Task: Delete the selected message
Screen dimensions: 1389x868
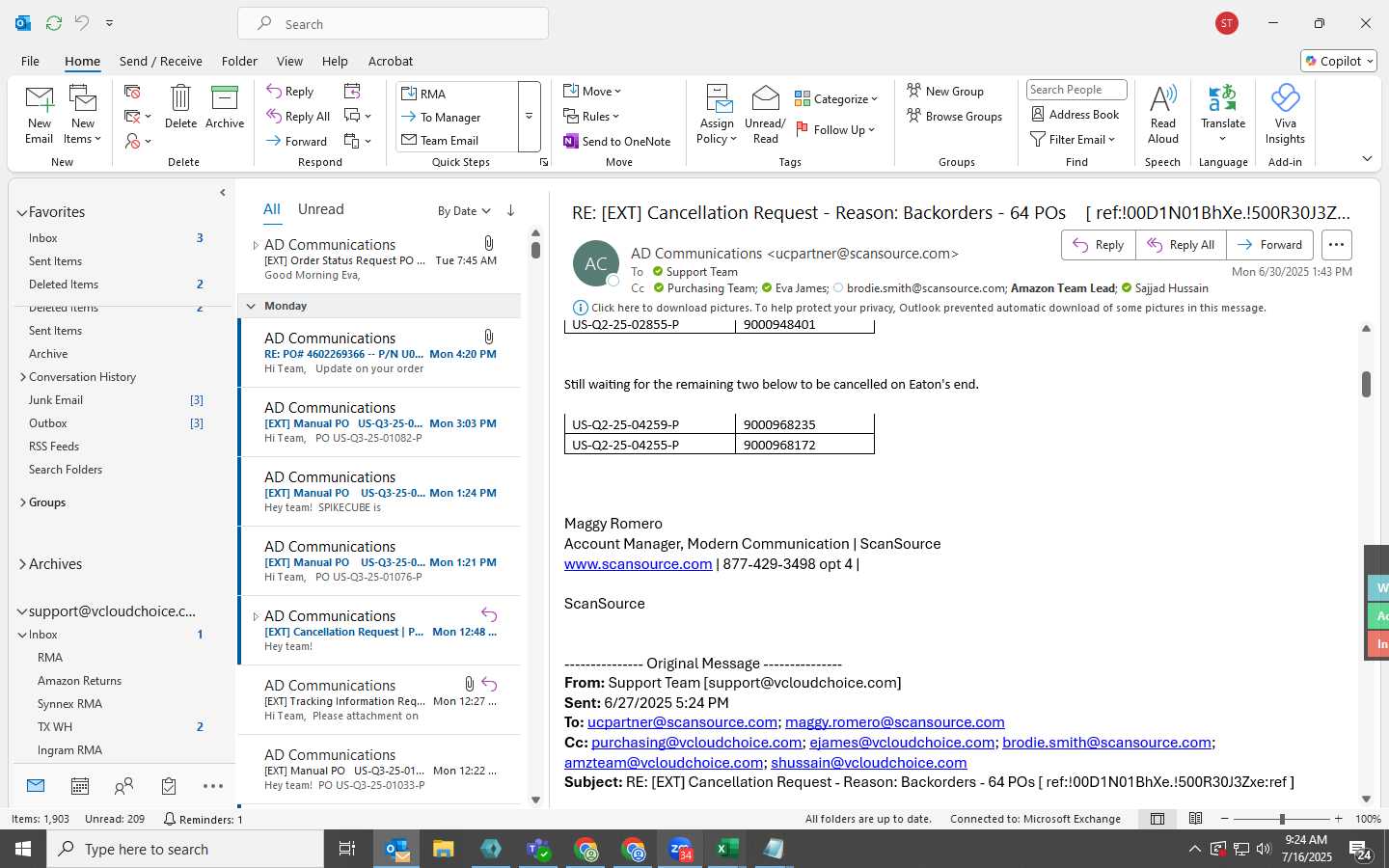Action: pyautogui.click(x=180, y=107)
